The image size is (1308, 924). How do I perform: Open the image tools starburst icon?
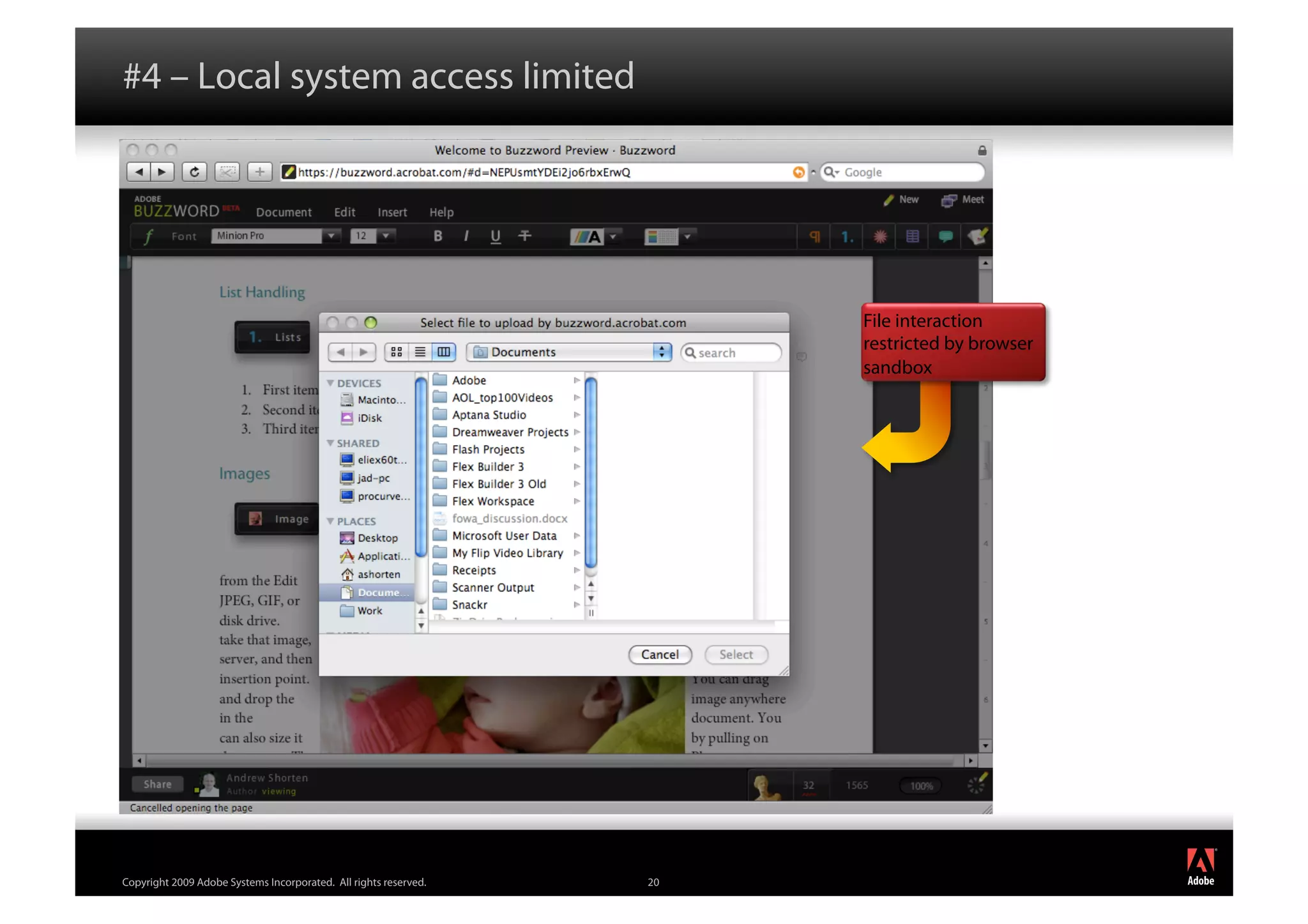coord(880,237)
